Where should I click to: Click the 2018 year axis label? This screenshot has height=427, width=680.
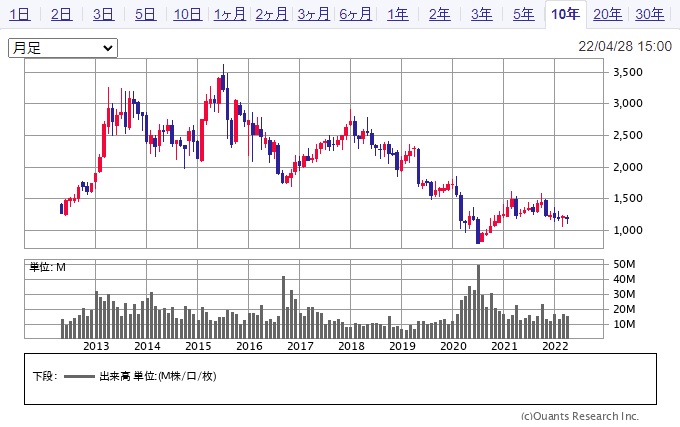click(351, 346)
